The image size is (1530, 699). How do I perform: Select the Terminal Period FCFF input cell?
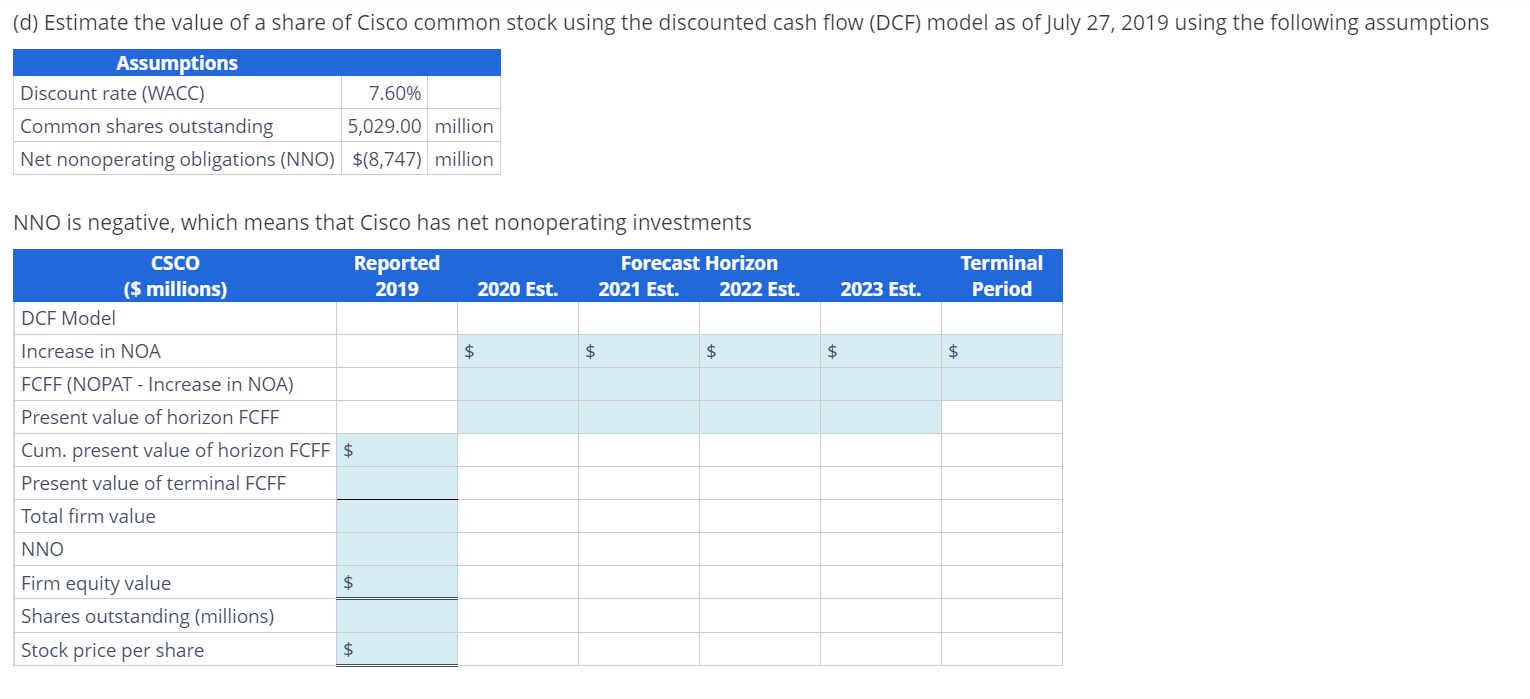coord(1000,383)
